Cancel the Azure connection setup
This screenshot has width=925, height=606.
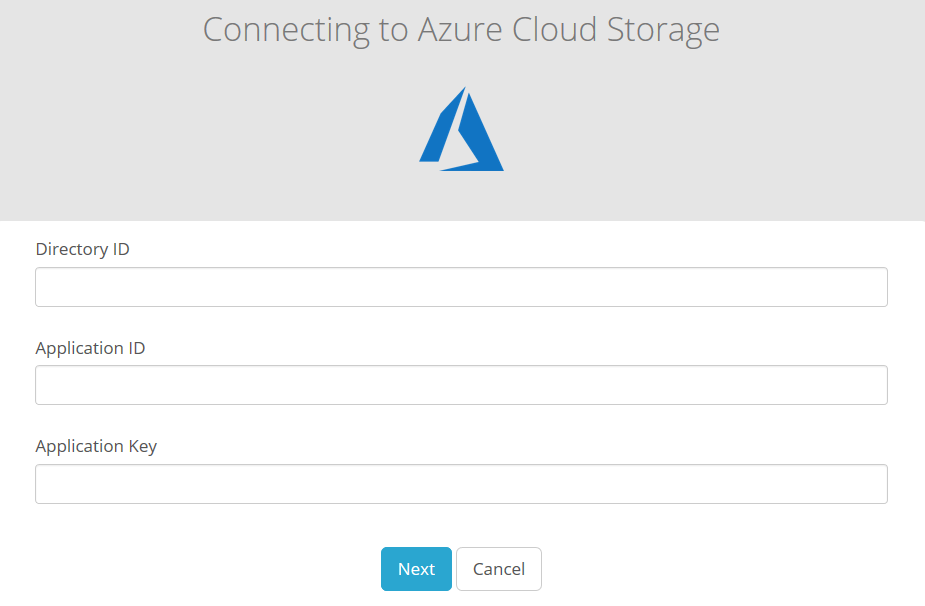[499, 569]
